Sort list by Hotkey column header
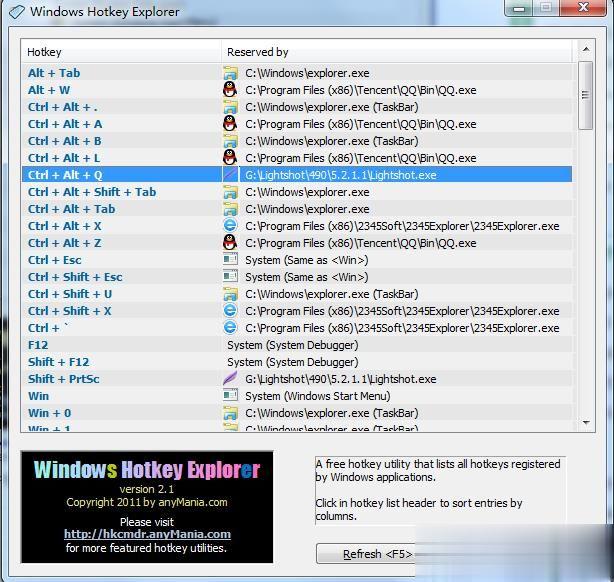Screen dimensions: 614x582 (x=121, y=52)
